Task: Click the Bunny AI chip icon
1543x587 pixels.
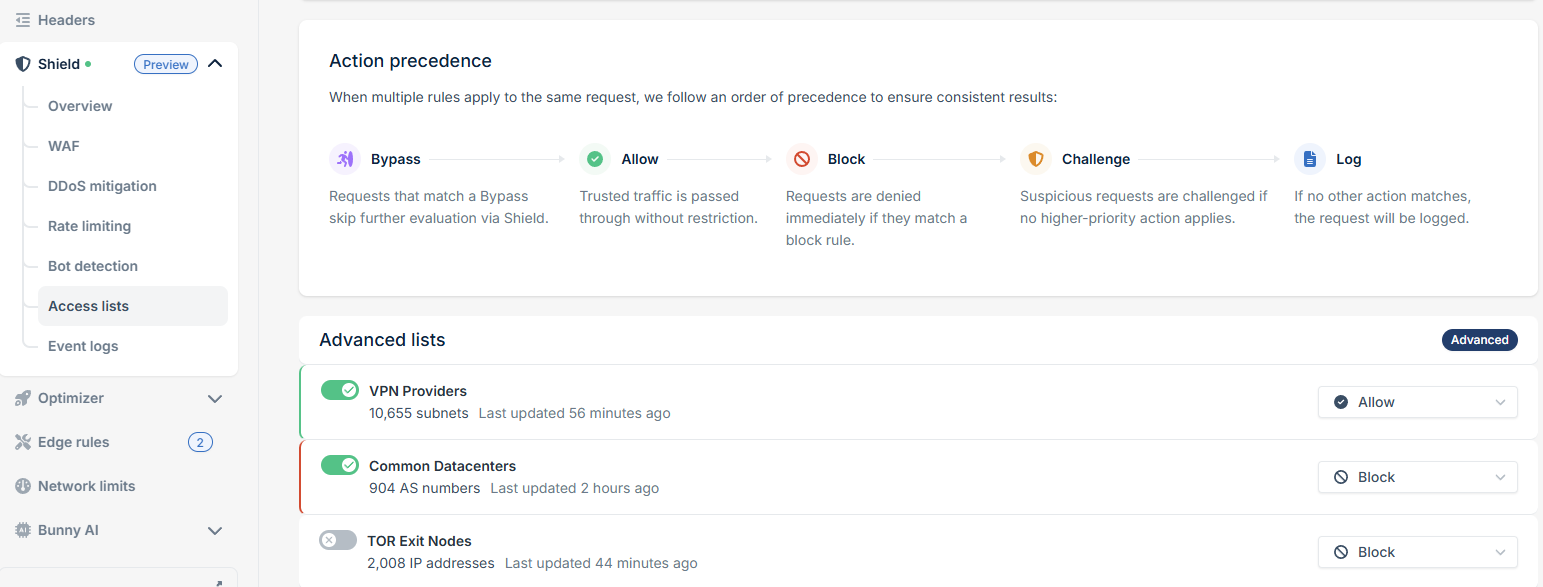Action: point(22,530)
